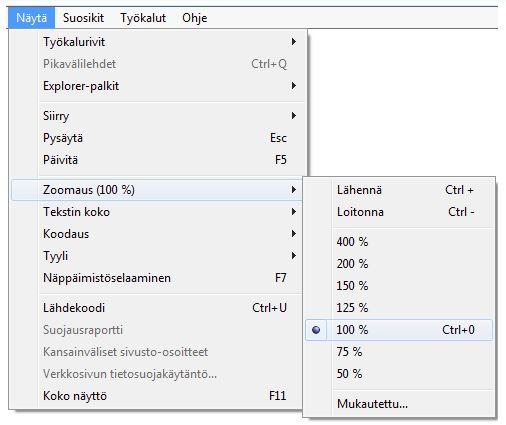The image size is (506, 425).
Task: Select Päivitä to refresh the page
Action: [157, 160]
